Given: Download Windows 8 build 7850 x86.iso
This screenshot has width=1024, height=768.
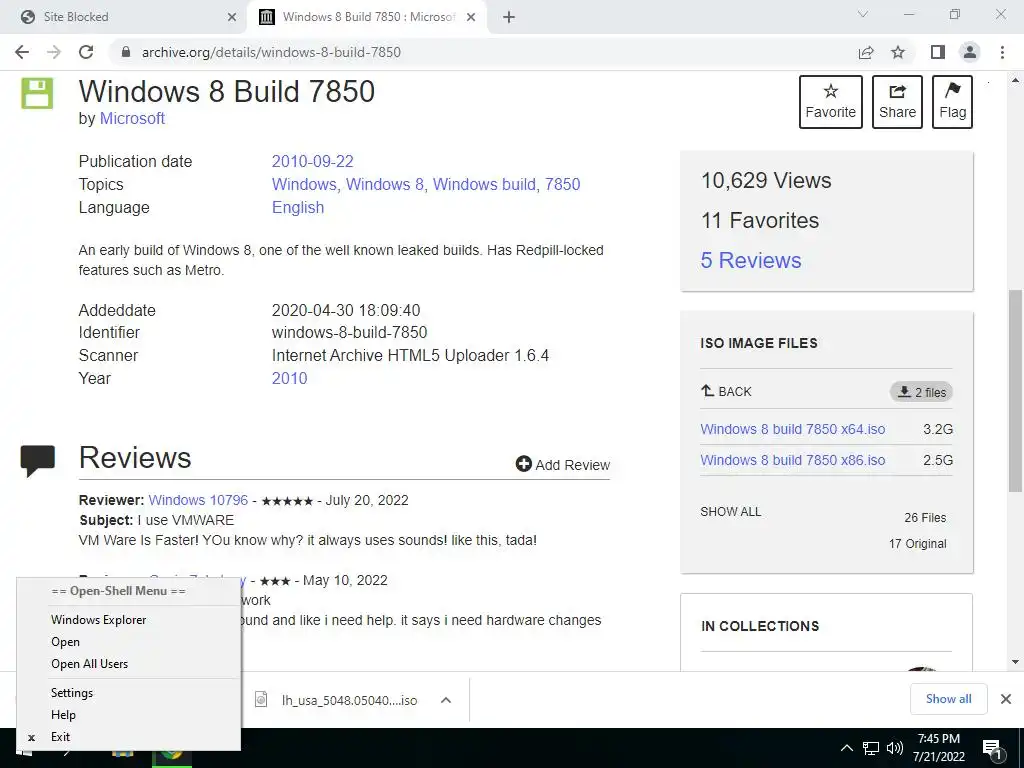Looking at the screenshot, I should 792,460.
